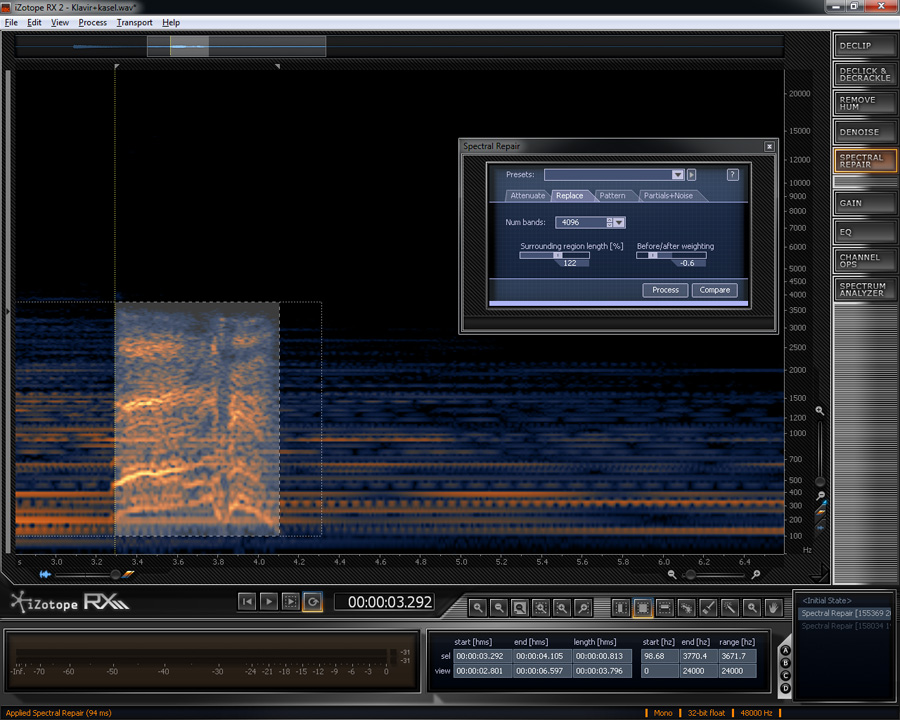Open the preset options arrow beside Presets
The image size is (900, 720).
691,175
